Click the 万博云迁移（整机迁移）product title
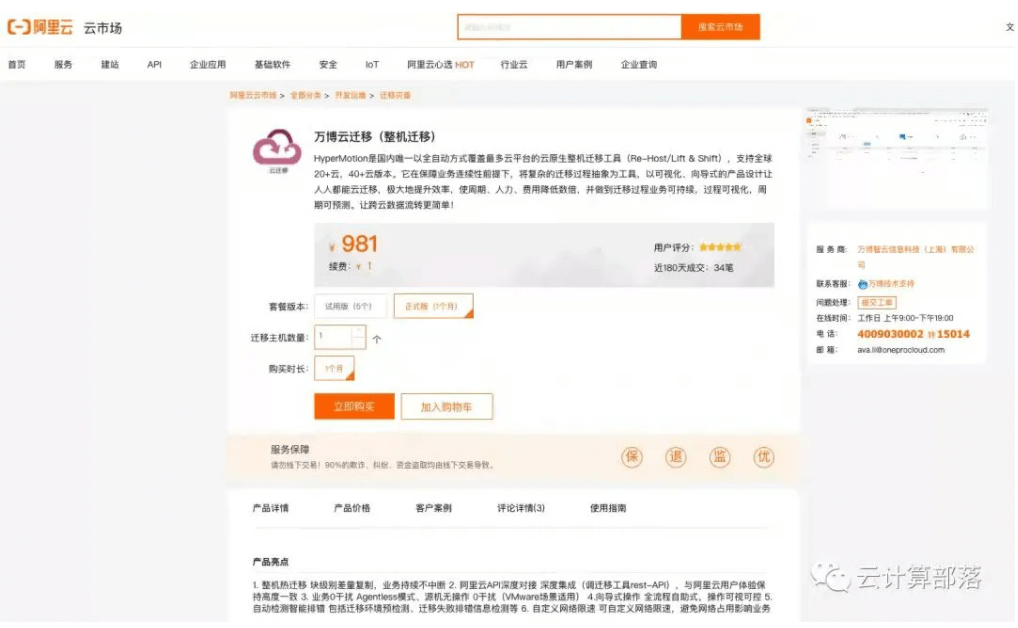This screenshot has height=628, width=1018. click(375, 136)
